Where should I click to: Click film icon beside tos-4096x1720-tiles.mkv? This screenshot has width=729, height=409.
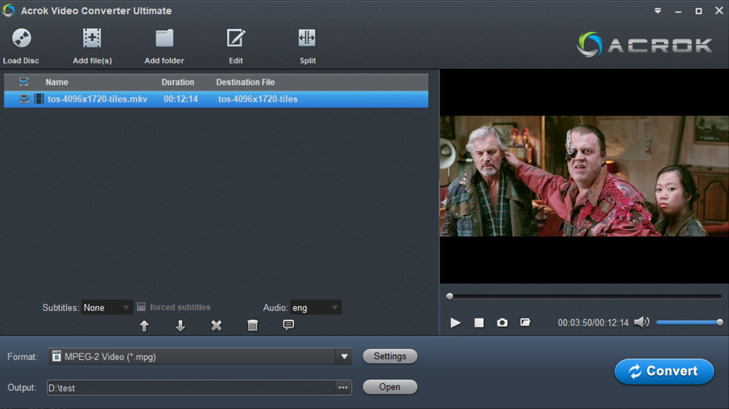tap(39, 99)
